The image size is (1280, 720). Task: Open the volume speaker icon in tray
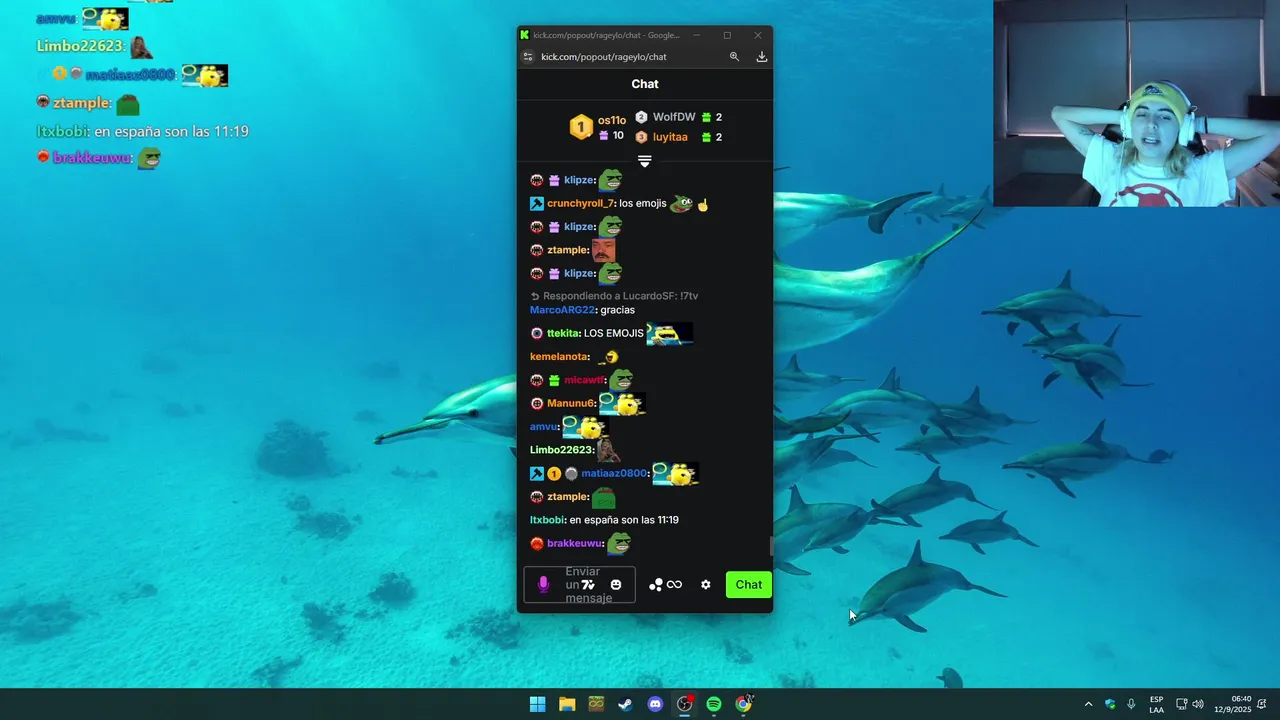pos(1198,704)
